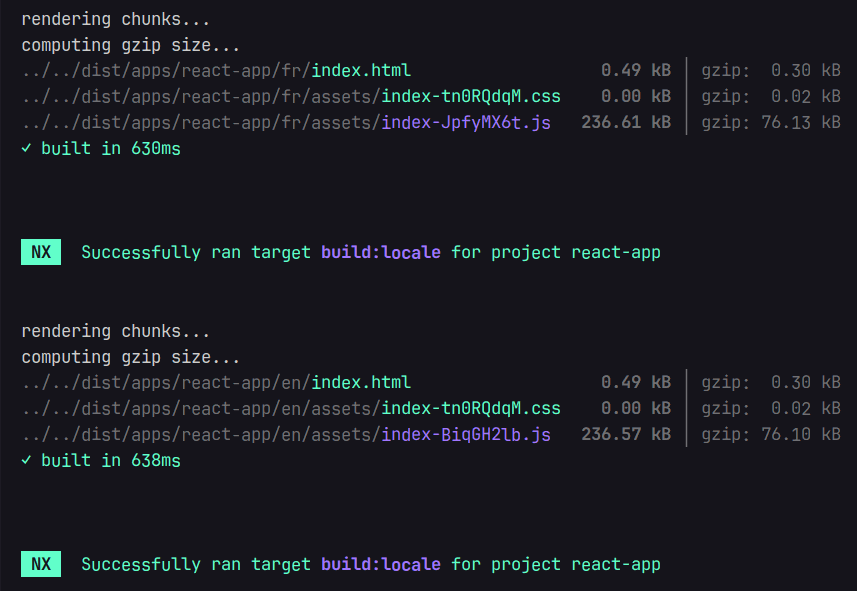The width and height of the screenshot is (857, 591).
Task: Click the green checkmark beside built in 630ms
Action: tap(26, 148)
